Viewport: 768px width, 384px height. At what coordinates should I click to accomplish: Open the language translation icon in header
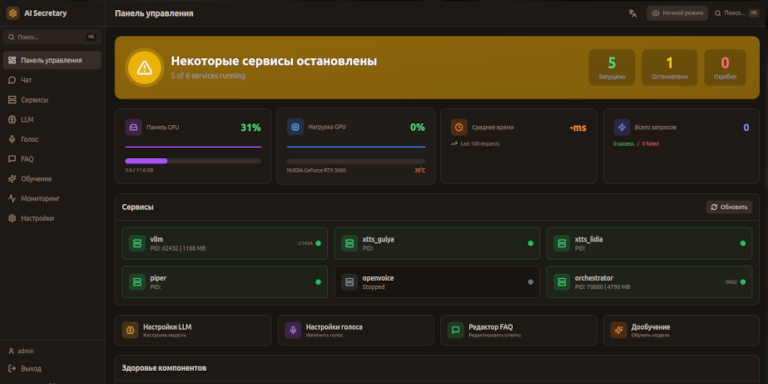pyautogui.click(x=632, y=13)
